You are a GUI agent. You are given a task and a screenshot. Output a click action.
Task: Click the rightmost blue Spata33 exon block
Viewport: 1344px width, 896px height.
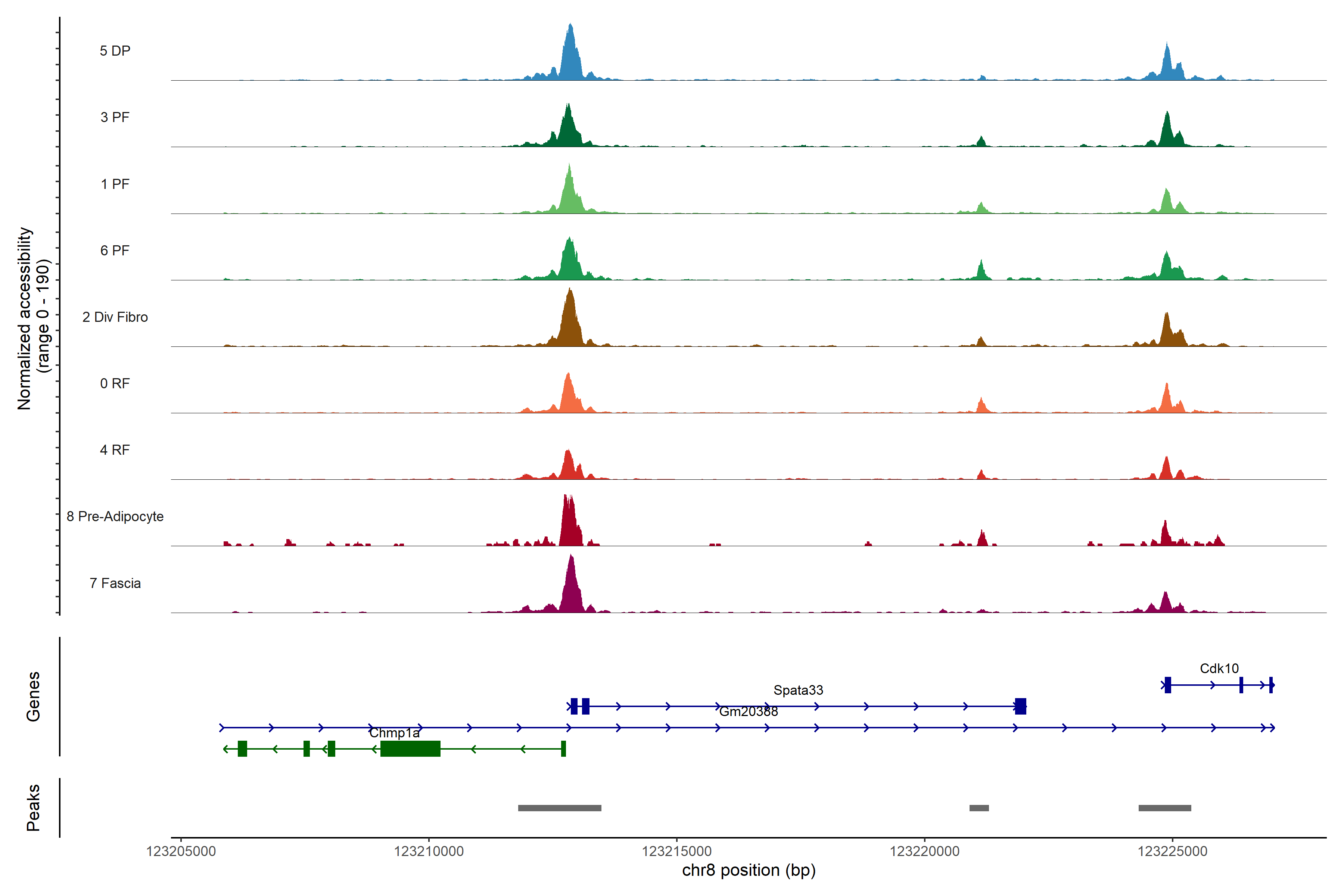coord(1021,706)
